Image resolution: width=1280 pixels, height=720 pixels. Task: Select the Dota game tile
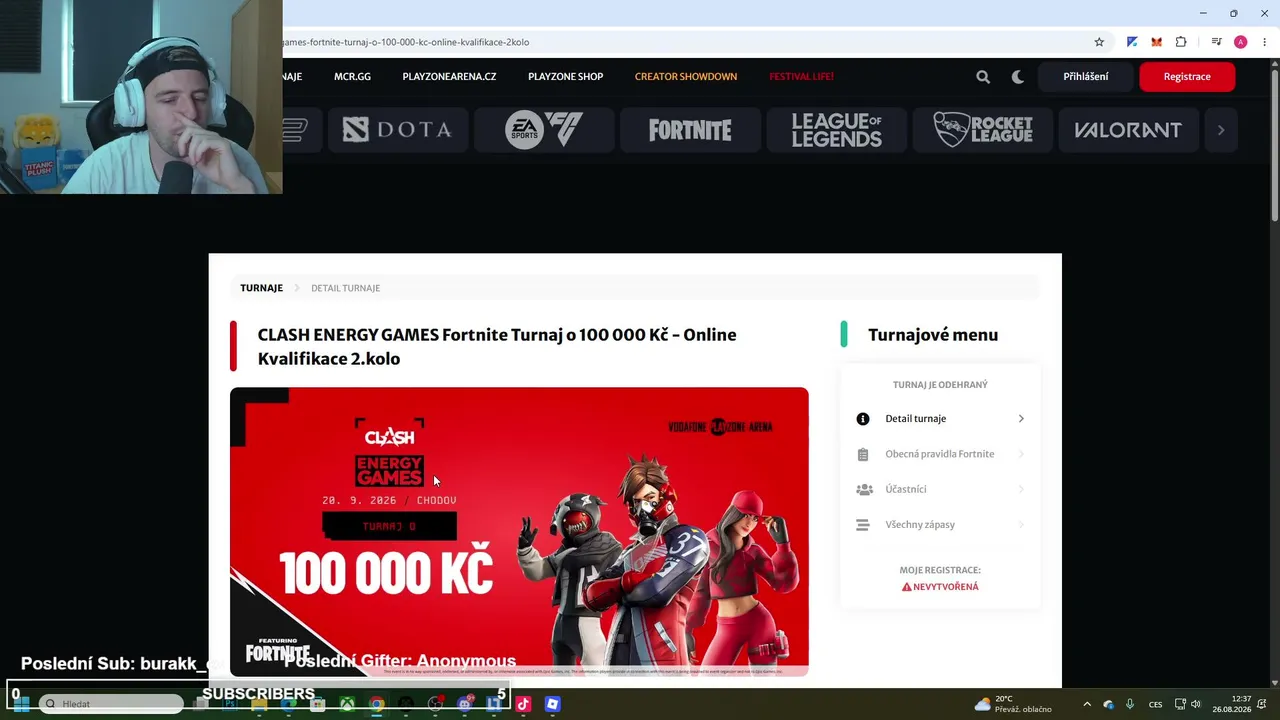pos(398,130)
